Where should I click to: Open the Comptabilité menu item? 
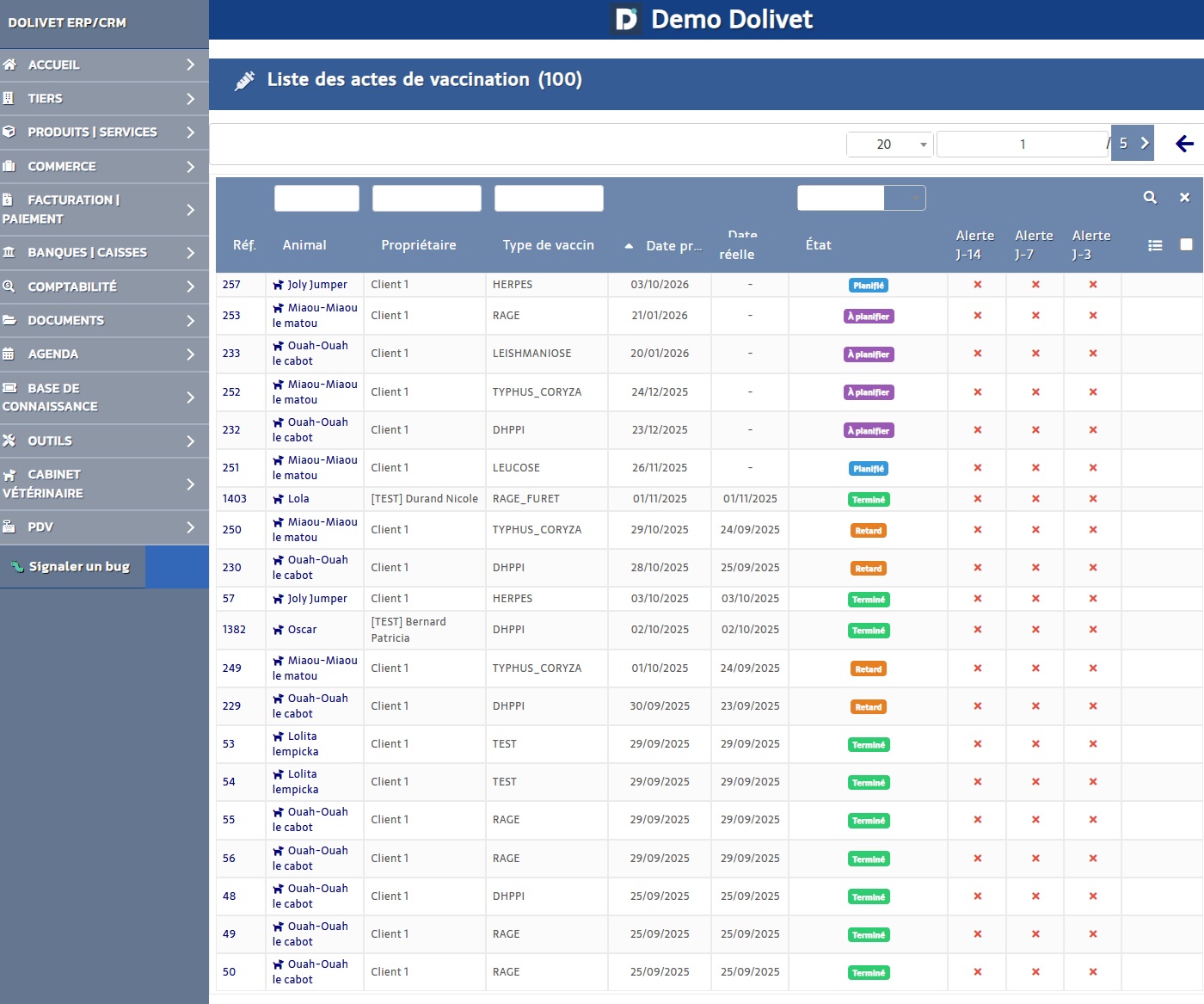[71, 286]
